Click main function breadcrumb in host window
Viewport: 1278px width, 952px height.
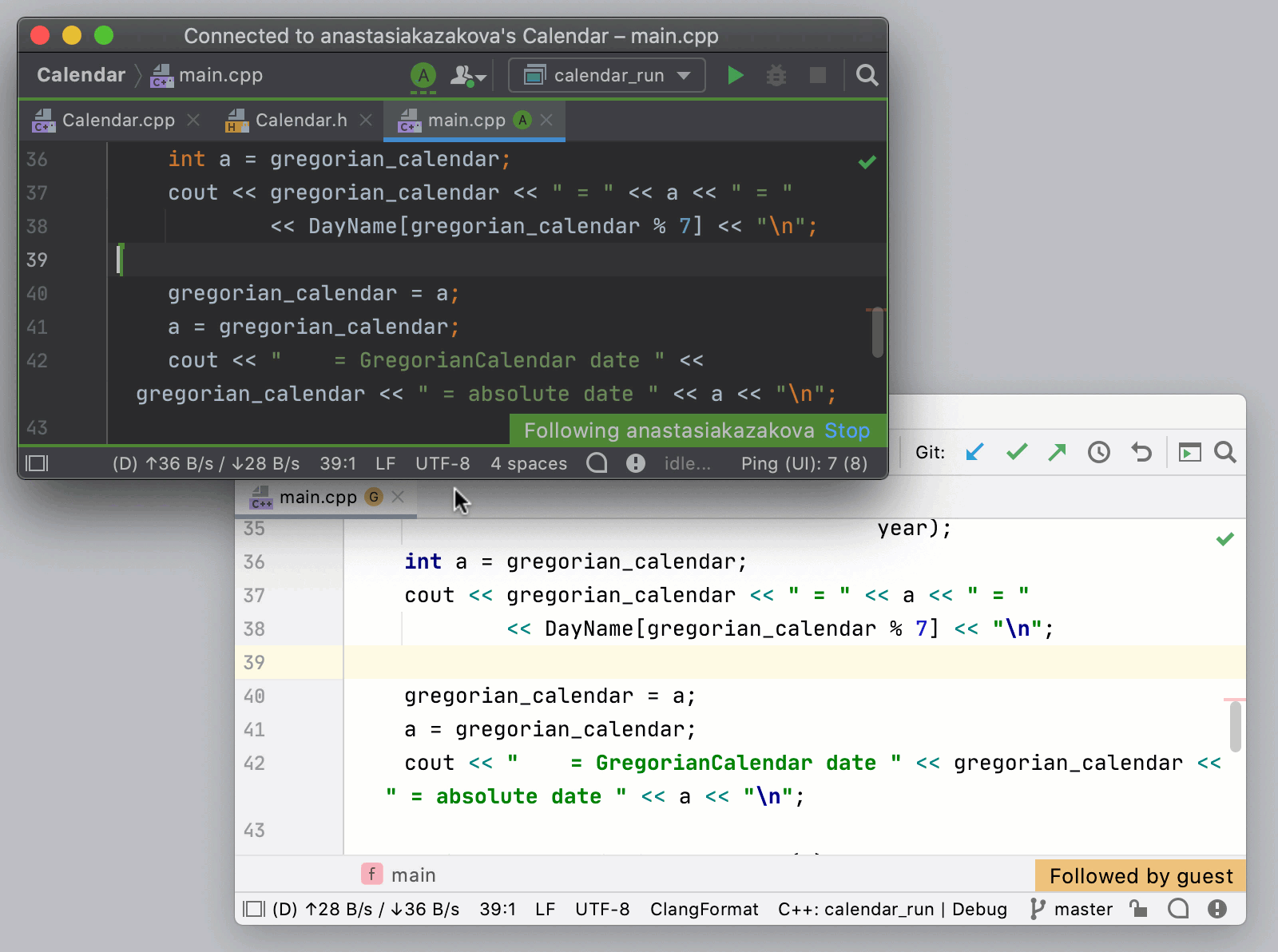[x=399, y=875]
